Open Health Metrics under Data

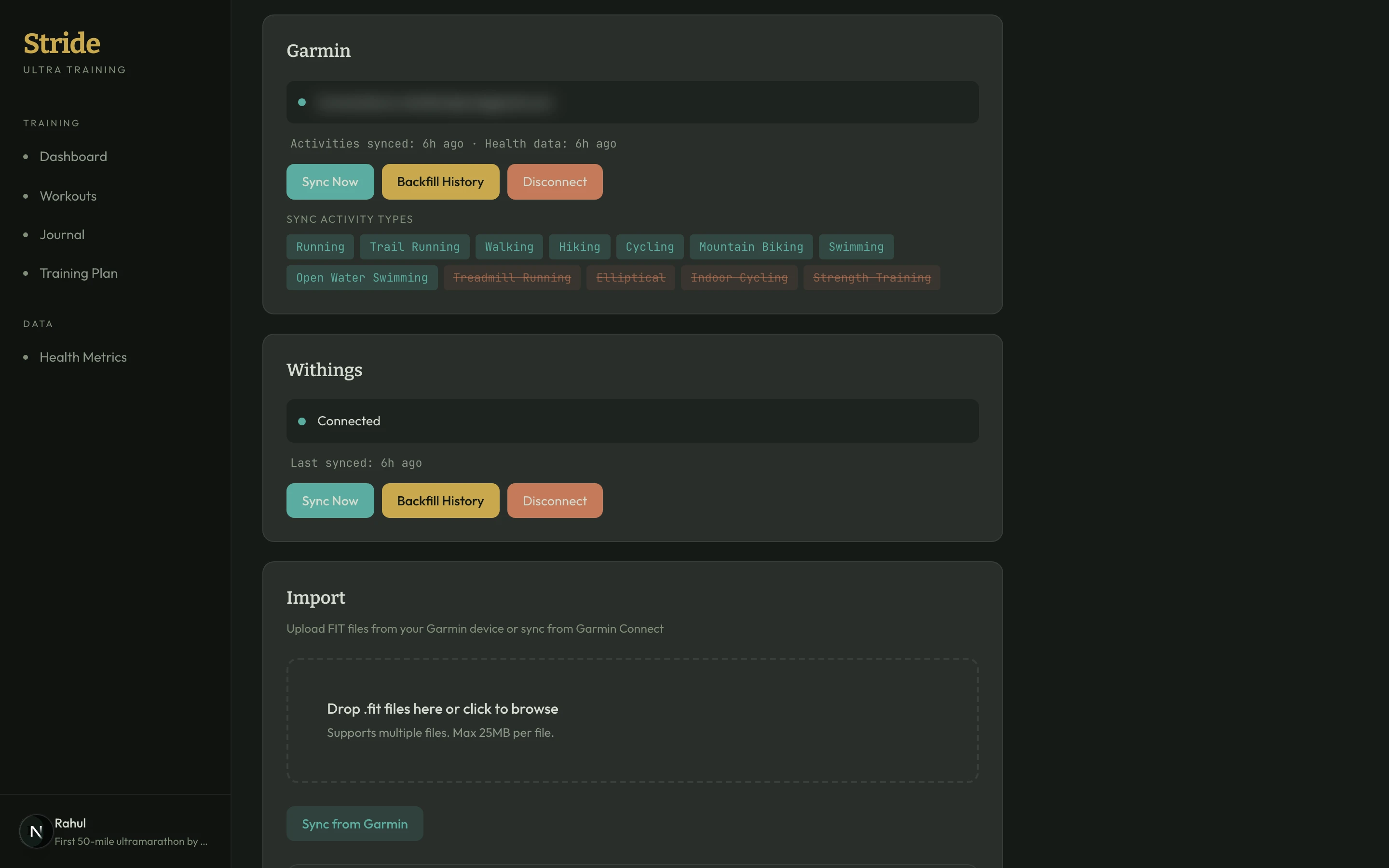click(83, 357)
